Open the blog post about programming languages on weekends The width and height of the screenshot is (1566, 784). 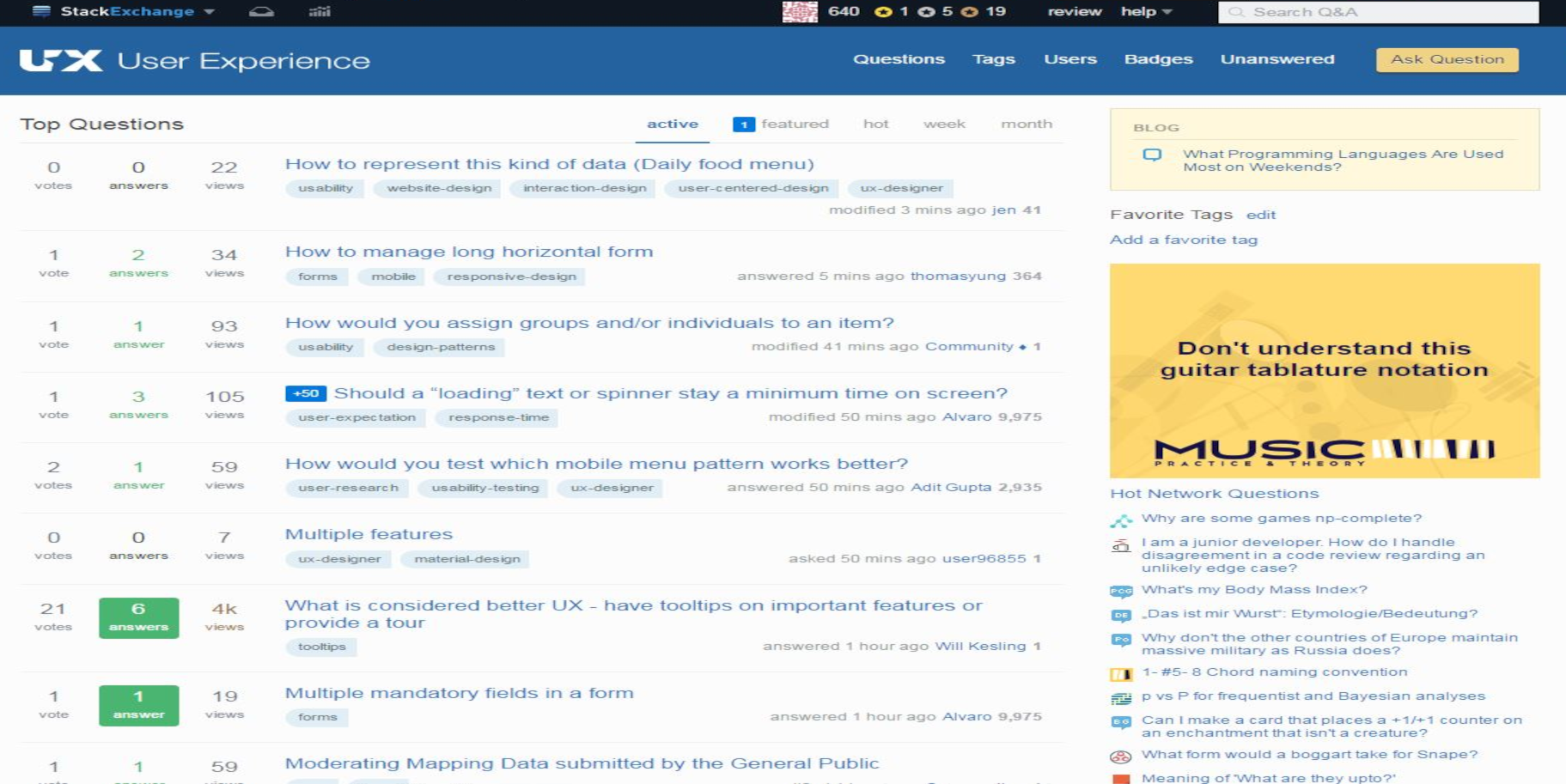pyautogui.click(x=1344, y=161)
